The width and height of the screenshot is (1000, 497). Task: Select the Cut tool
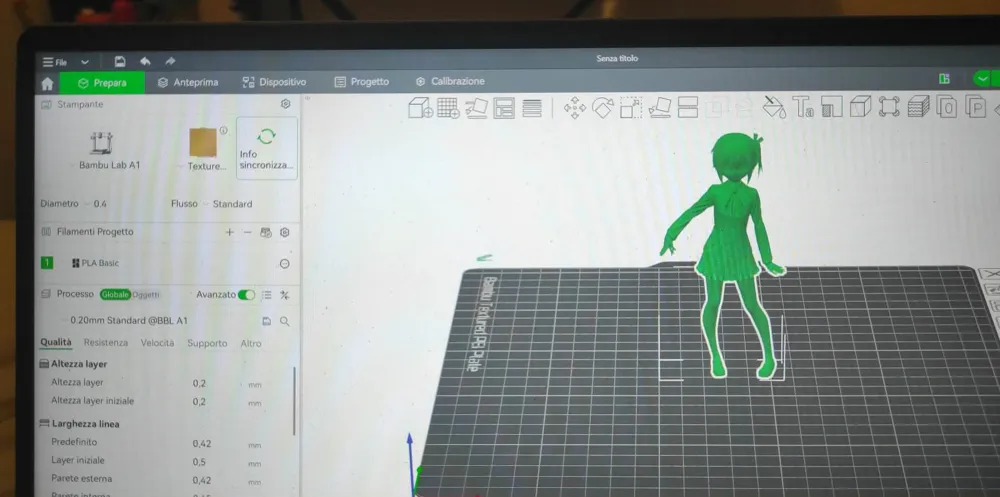coord(688,107)
